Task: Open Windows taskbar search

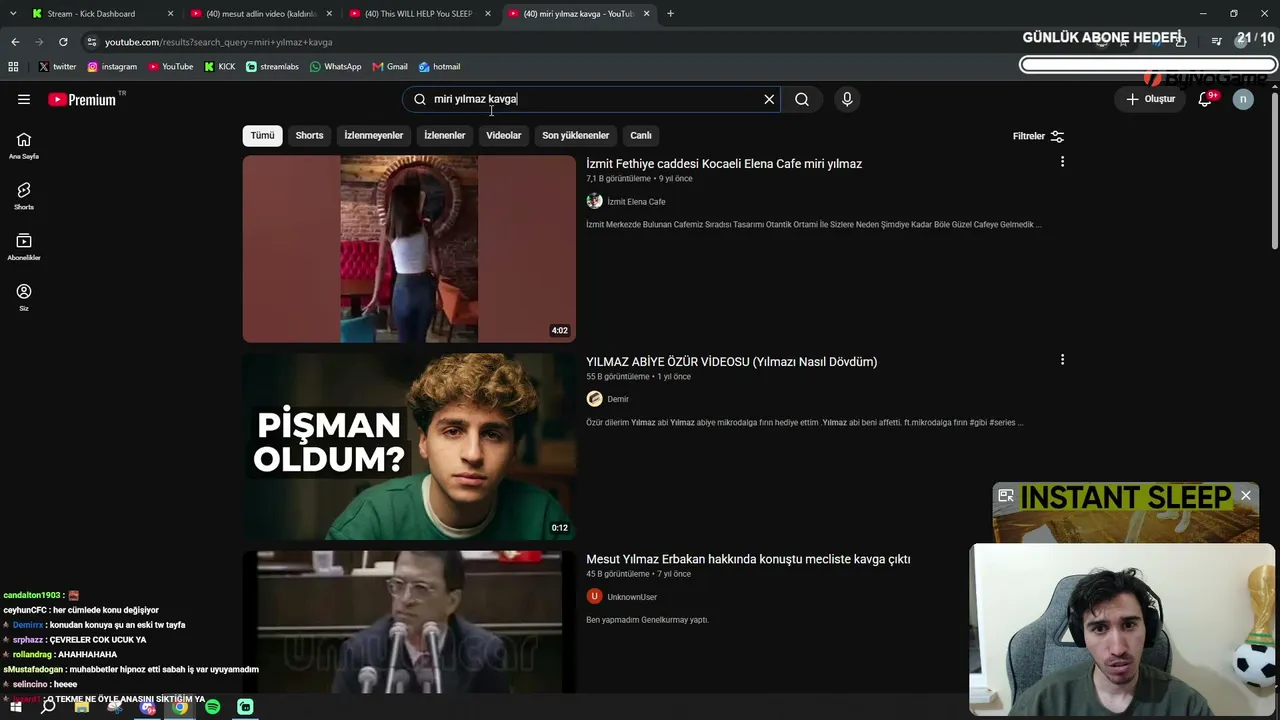Action: point(48,707)
